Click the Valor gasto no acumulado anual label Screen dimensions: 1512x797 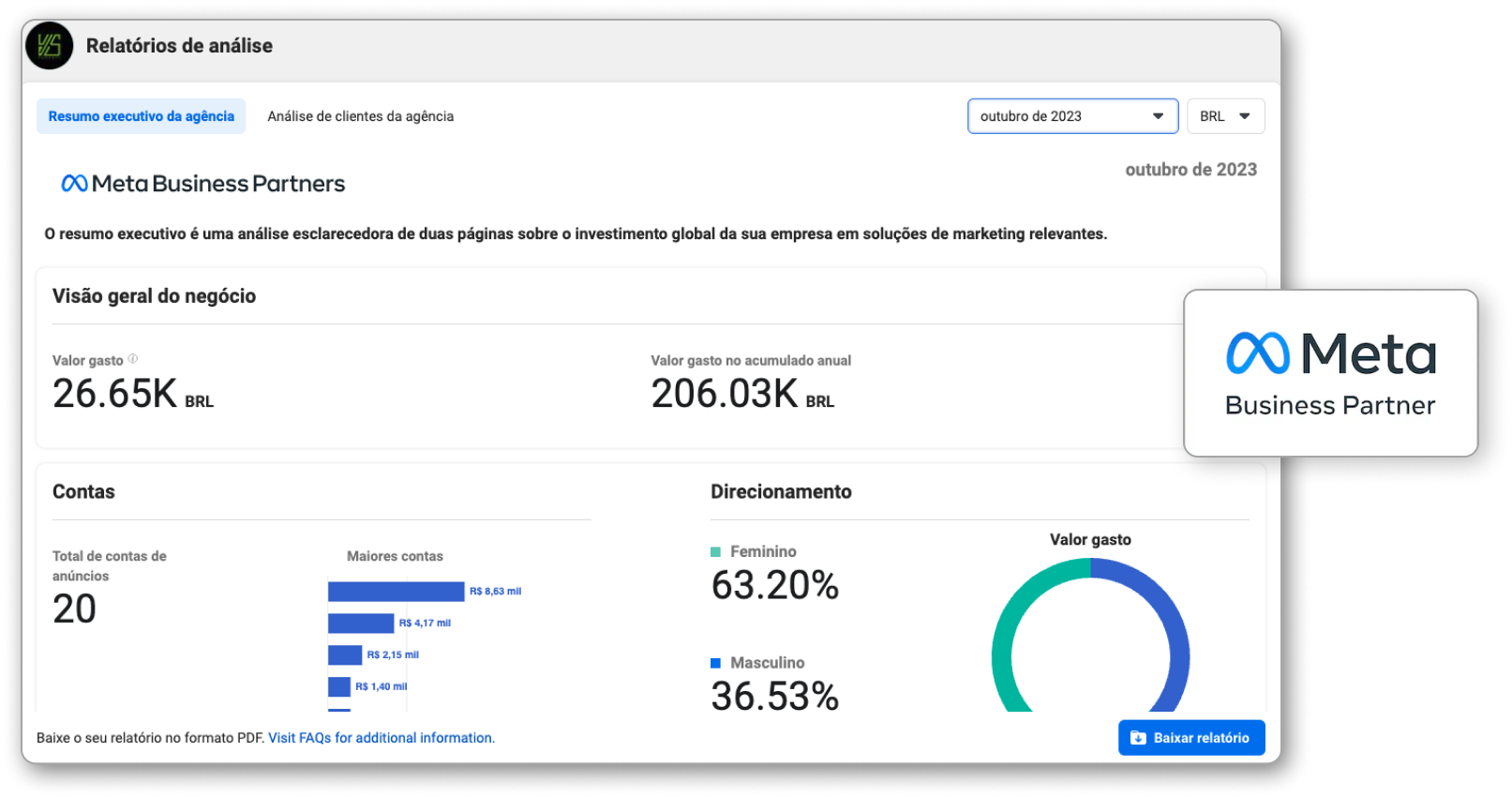click(751, 360)
